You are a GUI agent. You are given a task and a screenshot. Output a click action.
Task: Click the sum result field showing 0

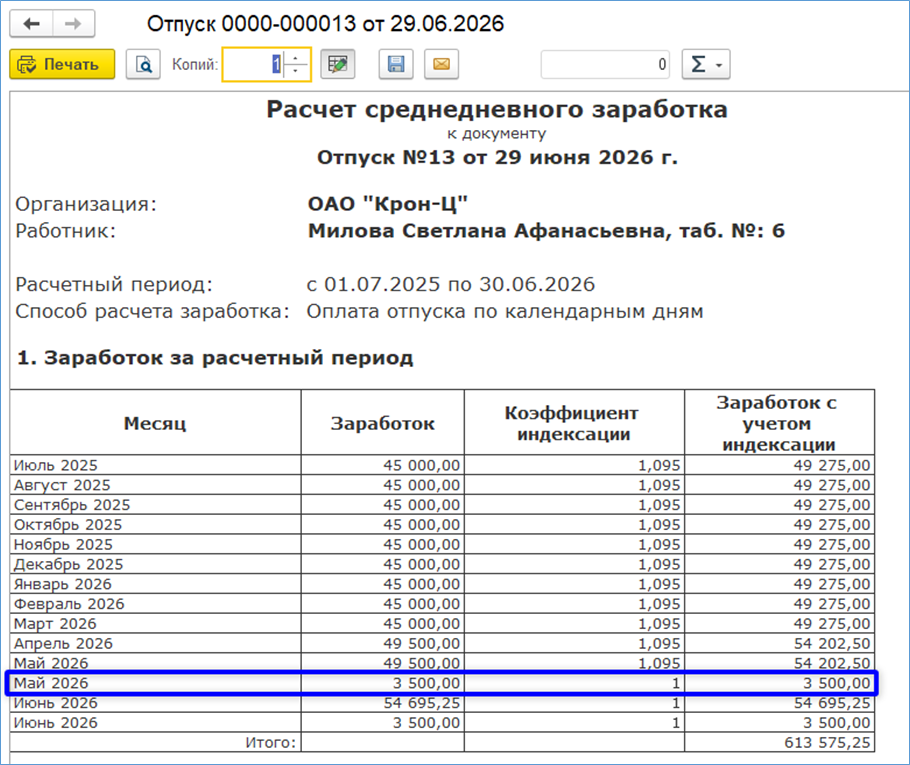click(605, 64)
